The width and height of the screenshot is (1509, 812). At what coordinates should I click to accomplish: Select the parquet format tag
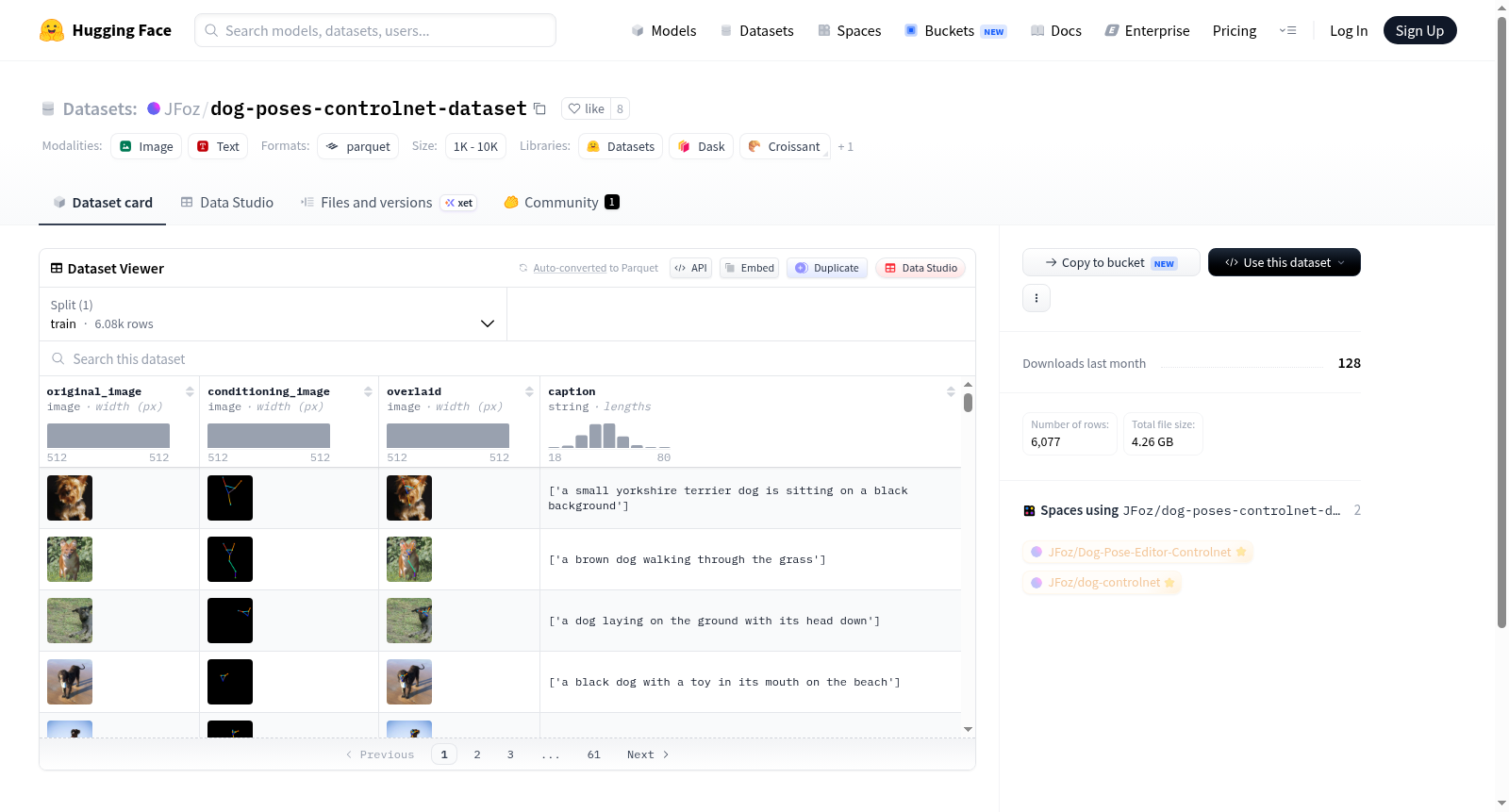pos(358,146)
